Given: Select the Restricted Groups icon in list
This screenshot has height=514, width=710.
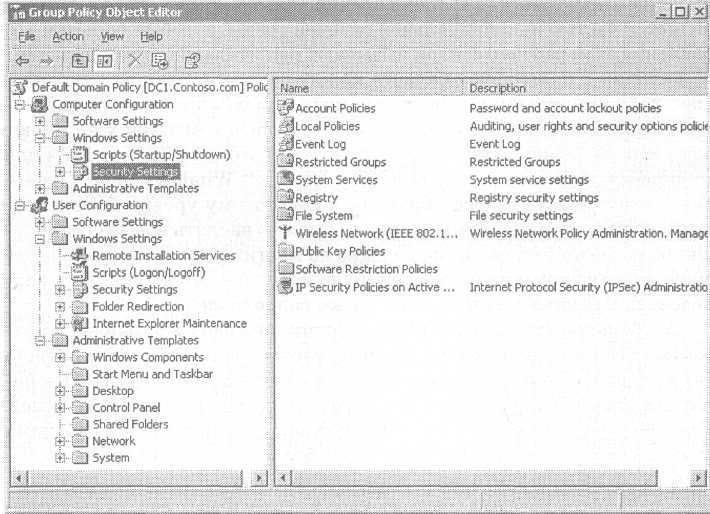Looking at the screenshot, I should (x=286, y=161).
